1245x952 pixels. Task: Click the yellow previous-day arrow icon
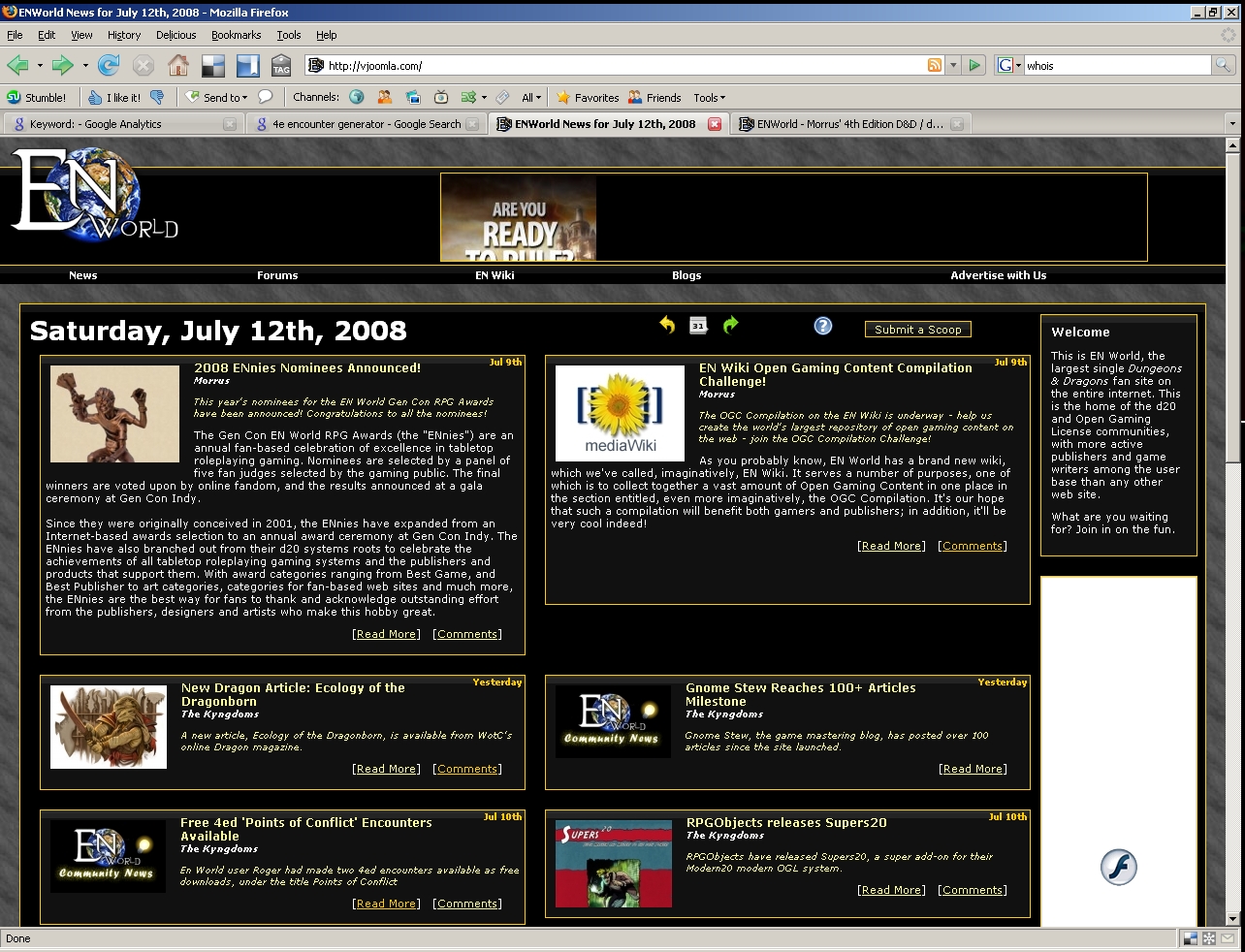(x=667, y=325)
